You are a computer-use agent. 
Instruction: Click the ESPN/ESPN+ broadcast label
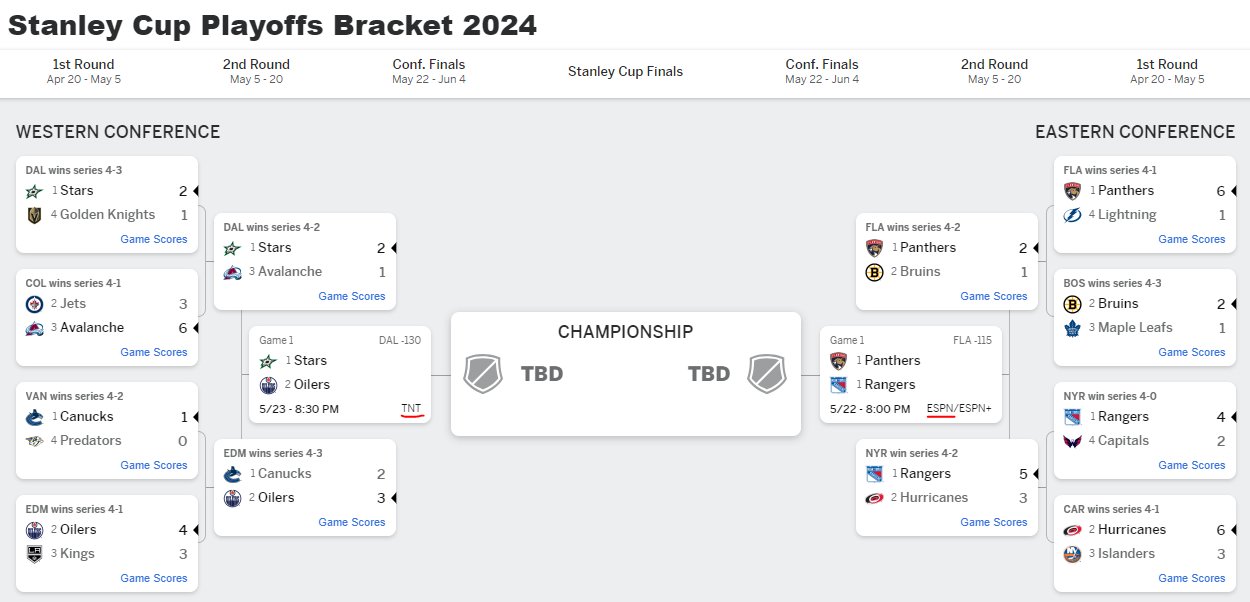coord(960,408)
